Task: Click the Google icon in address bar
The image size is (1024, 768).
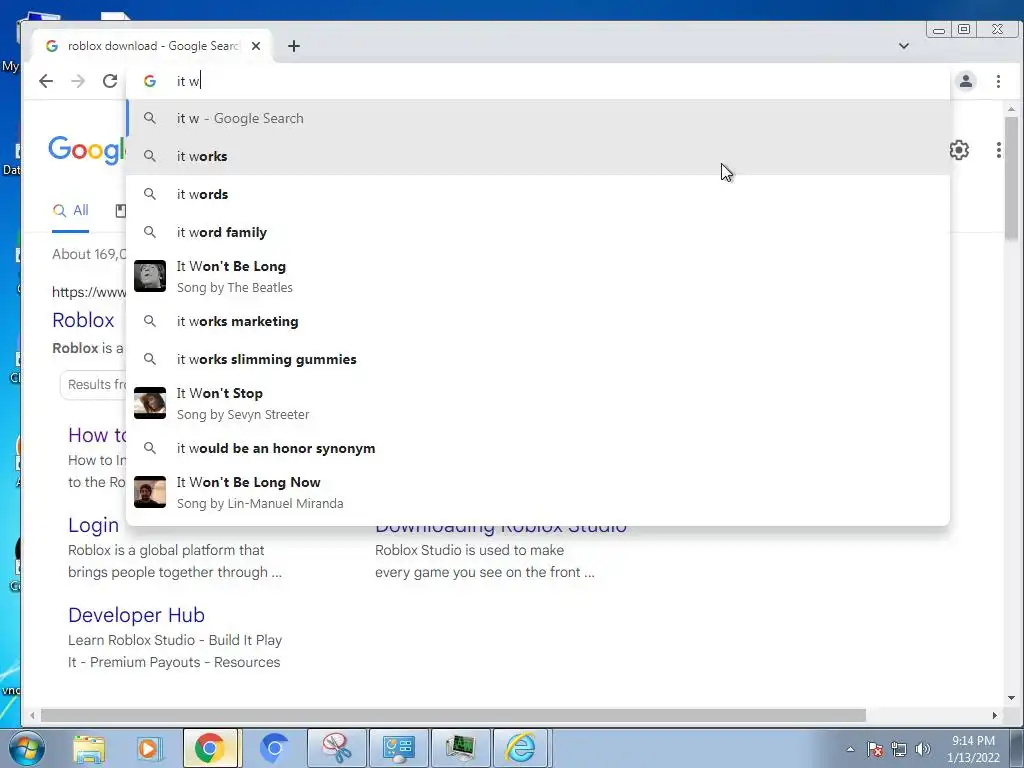Action: [150, 81]
